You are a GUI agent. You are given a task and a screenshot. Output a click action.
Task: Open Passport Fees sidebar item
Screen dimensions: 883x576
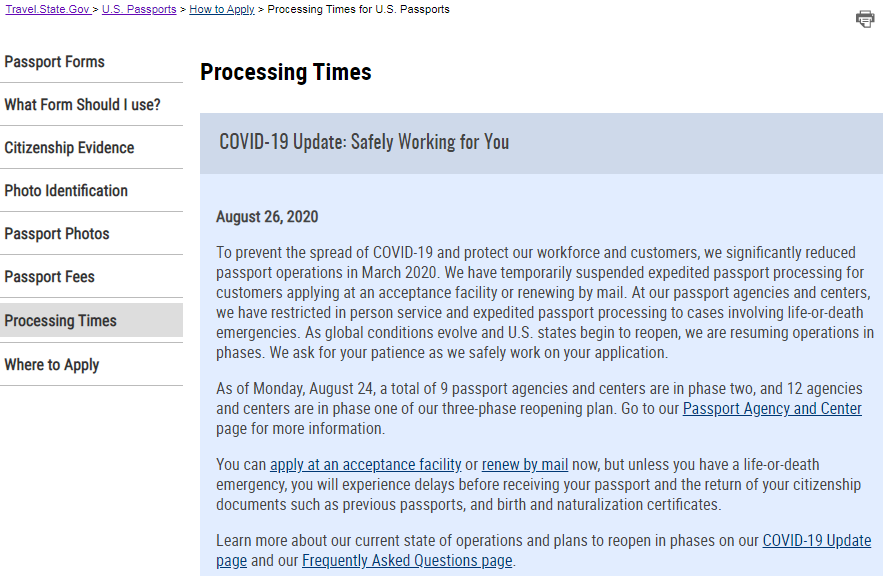[49, 277]
